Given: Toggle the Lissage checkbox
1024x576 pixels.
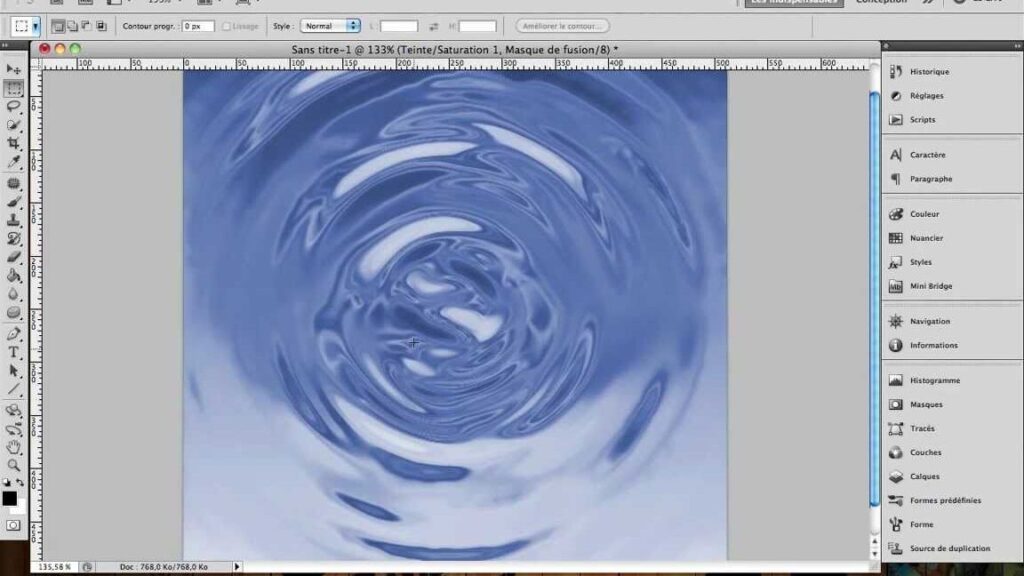Looking at the screenshot, I should [x=226, y=26].
